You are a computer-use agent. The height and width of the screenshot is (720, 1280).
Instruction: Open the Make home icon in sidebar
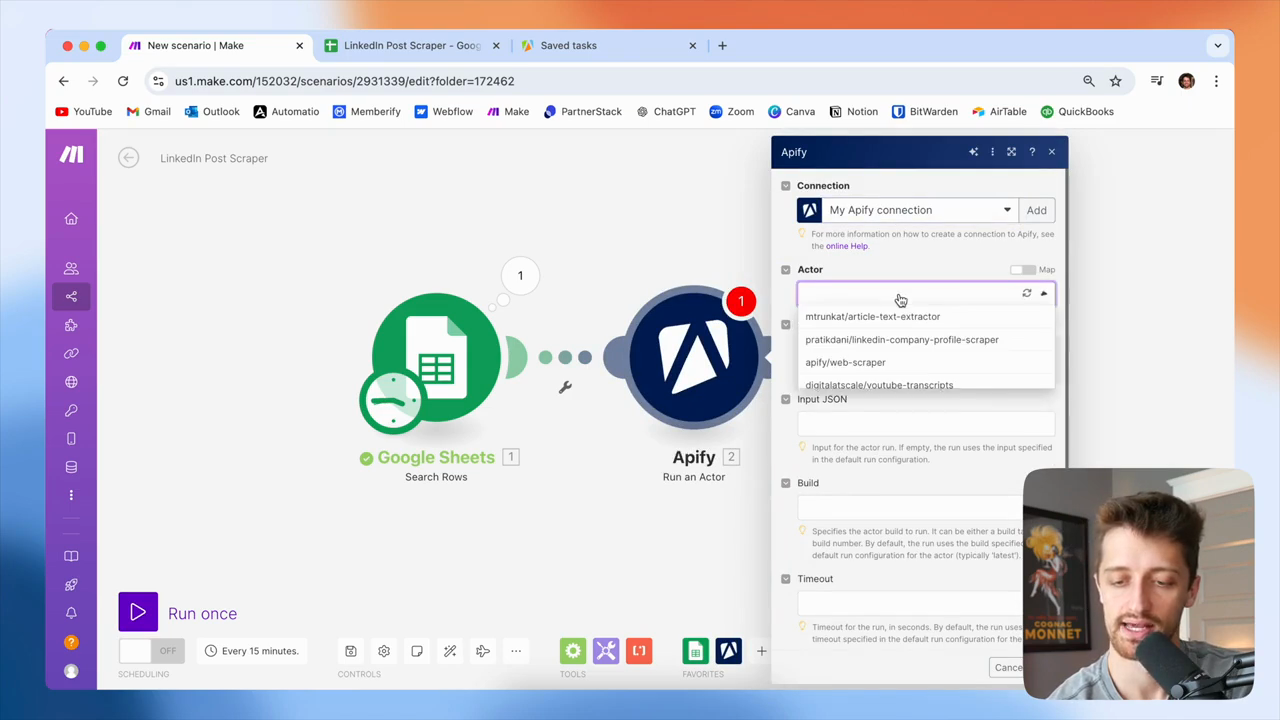click(x=71, y=219)
